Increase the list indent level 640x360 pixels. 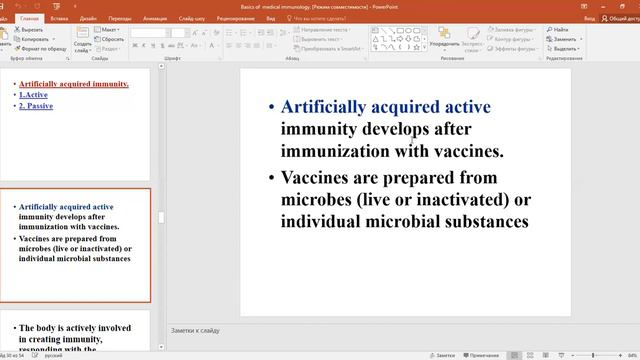point(270,33)
